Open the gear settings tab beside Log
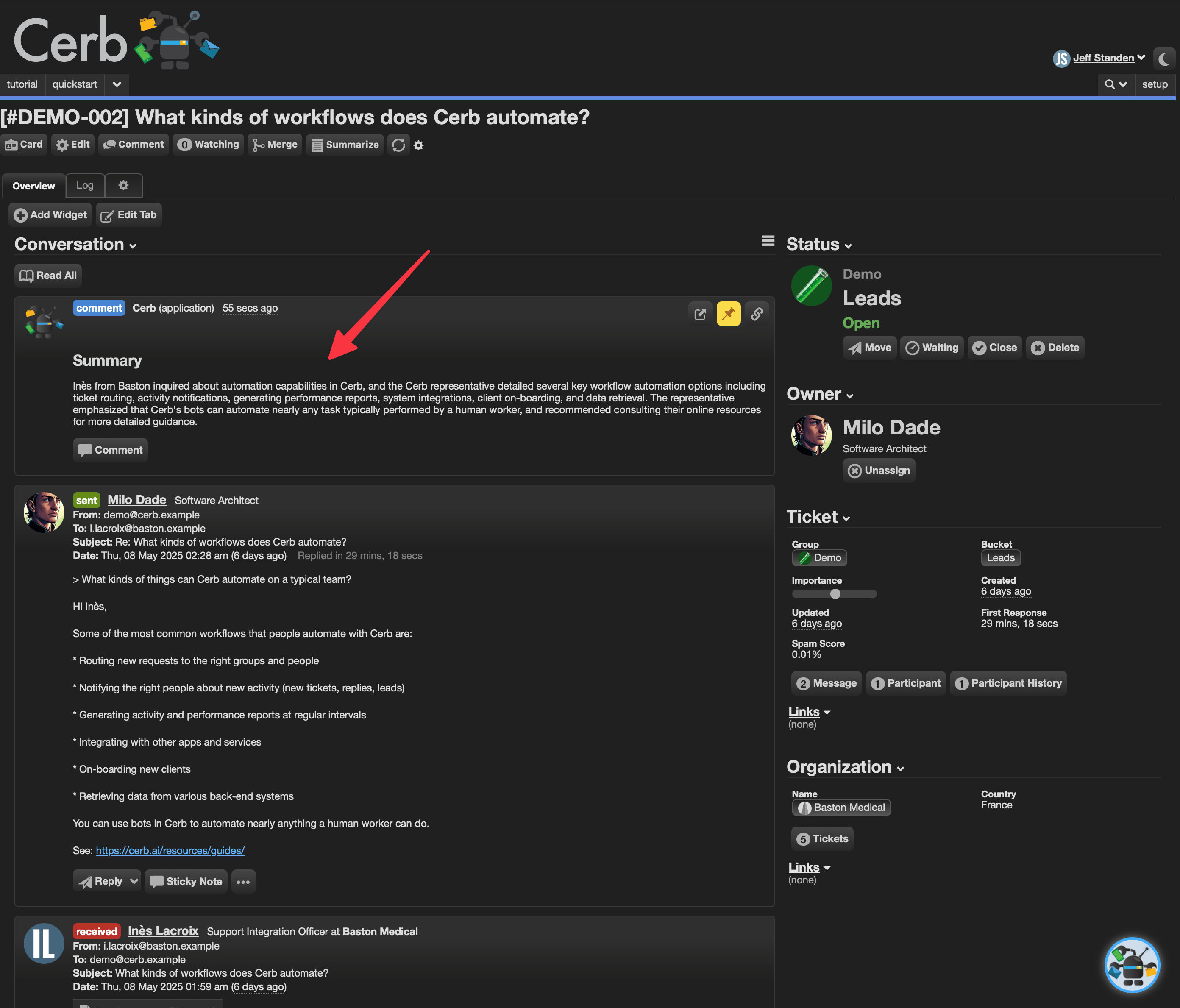The height and width of the screenshot is (1008, 1180). (123, 186)
